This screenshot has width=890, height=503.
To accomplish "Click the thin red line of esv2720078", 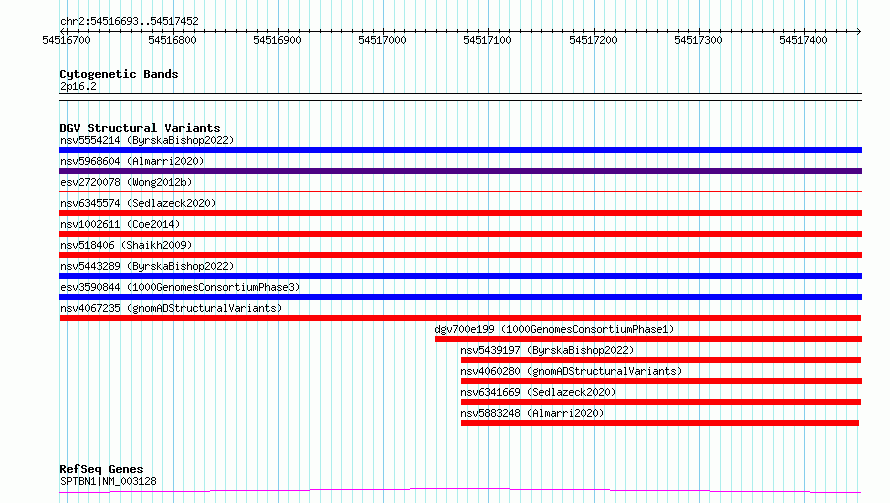I will click(460, 192).
